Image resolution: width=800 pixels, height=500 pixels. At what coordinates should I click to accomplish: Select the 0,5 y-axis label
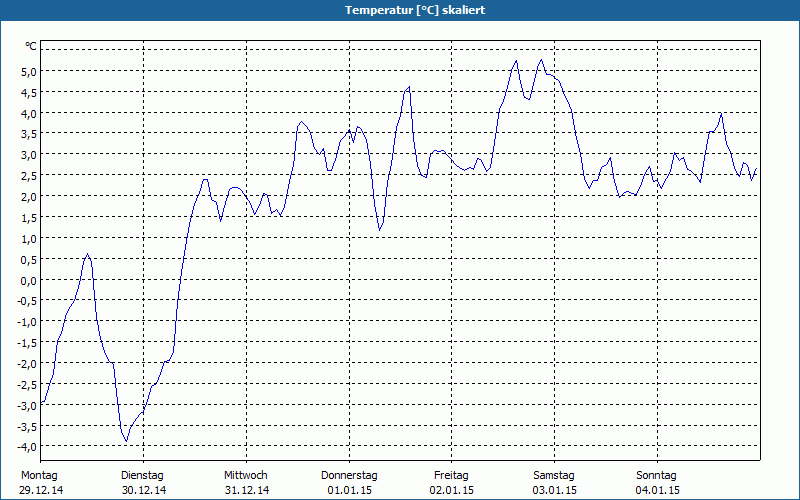[29, 260]
